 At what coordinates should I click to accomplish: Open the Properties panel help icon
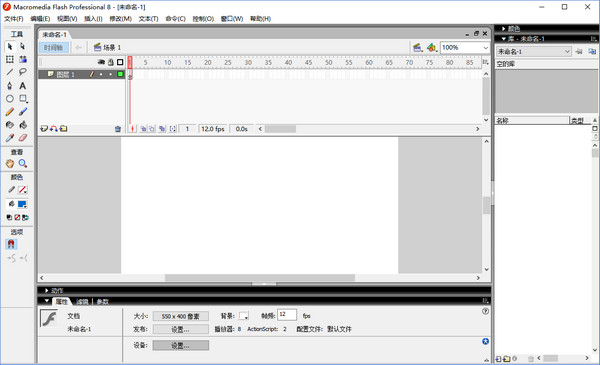(485, 311)
